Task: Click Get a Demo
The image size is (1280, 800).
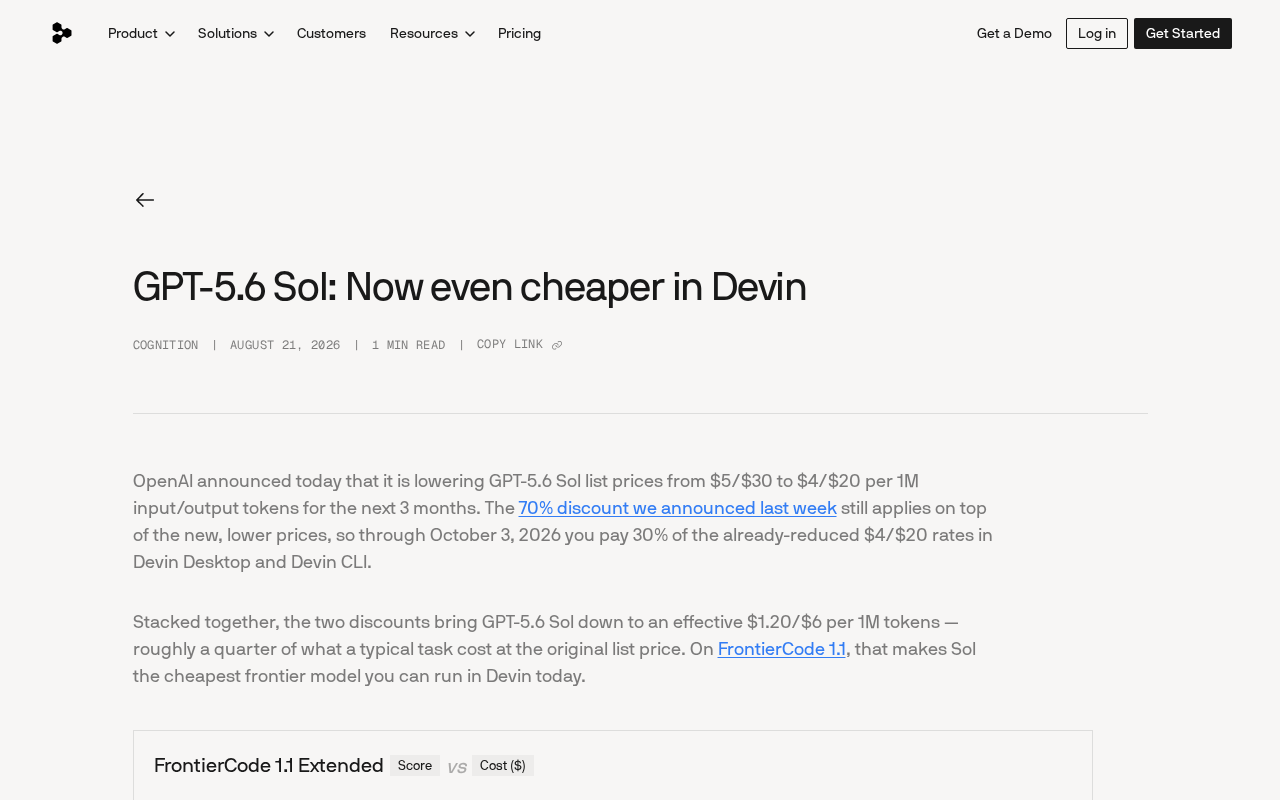Action: pos(1014,33)
